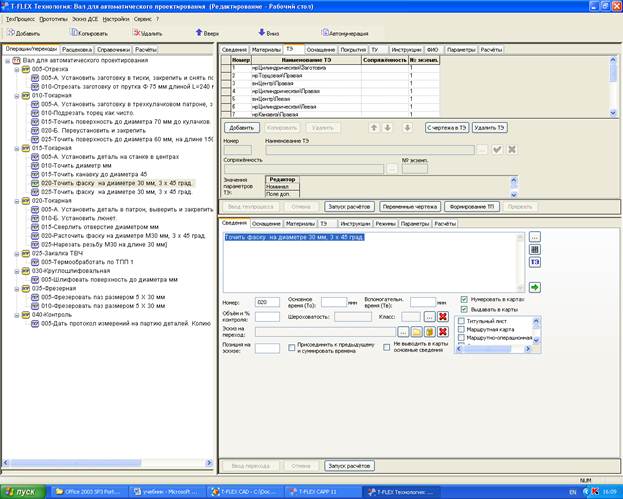This screenshot has height=499, width=623.
Task: Collapse the 035-Фрезерная operation
Action: coord(17,288)
